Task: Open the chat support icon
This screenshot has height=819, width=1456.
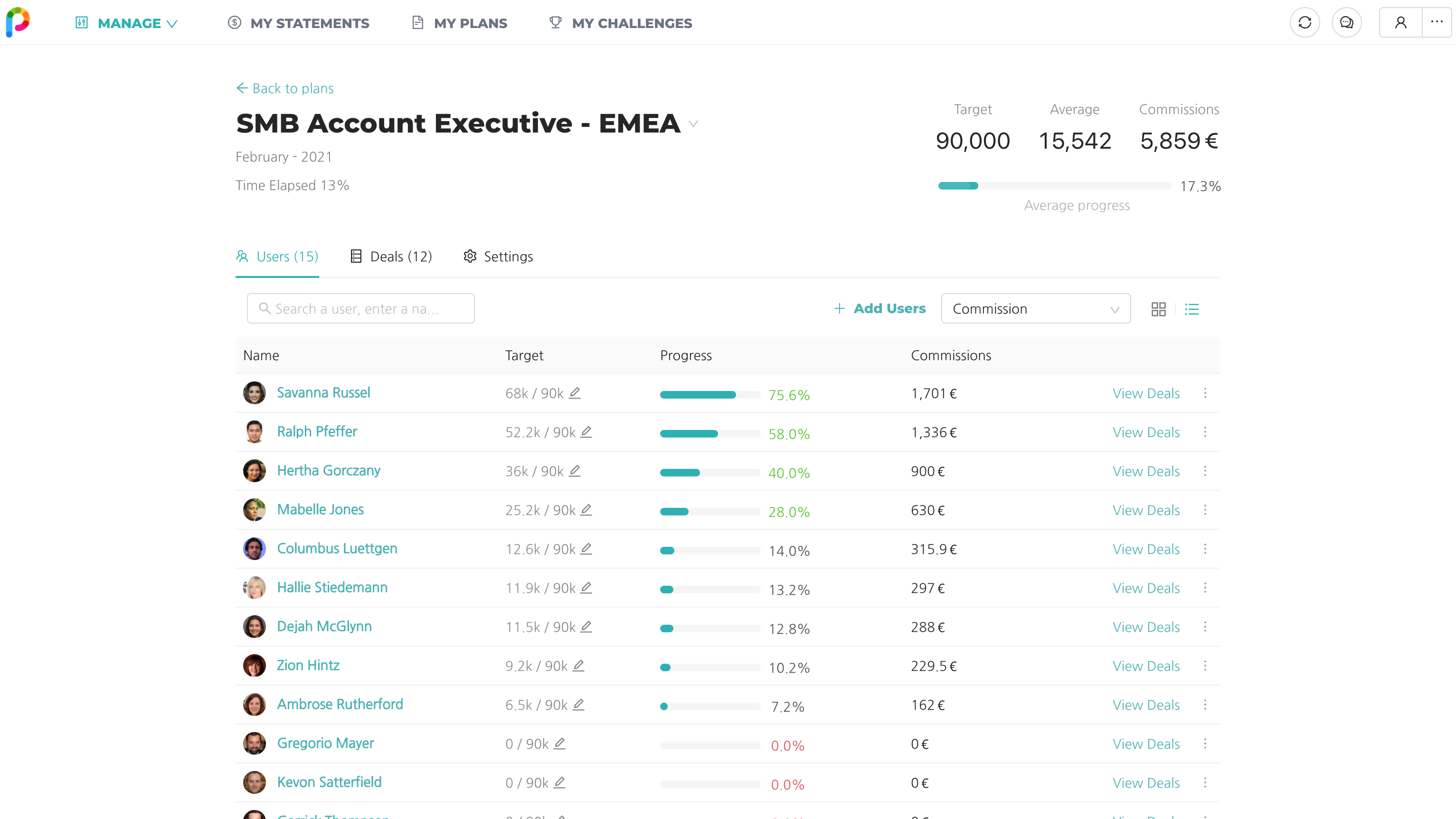Action: (x=1346, y=23)
